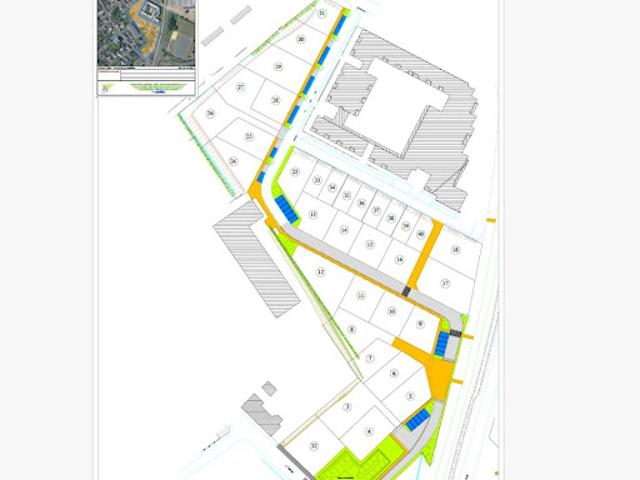Select lot number 18 label

[455, 250]
